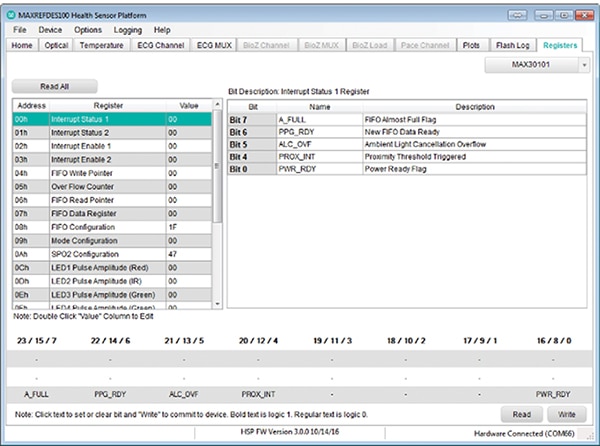Switch to the ECG Channel tab

tap(160, 46)
